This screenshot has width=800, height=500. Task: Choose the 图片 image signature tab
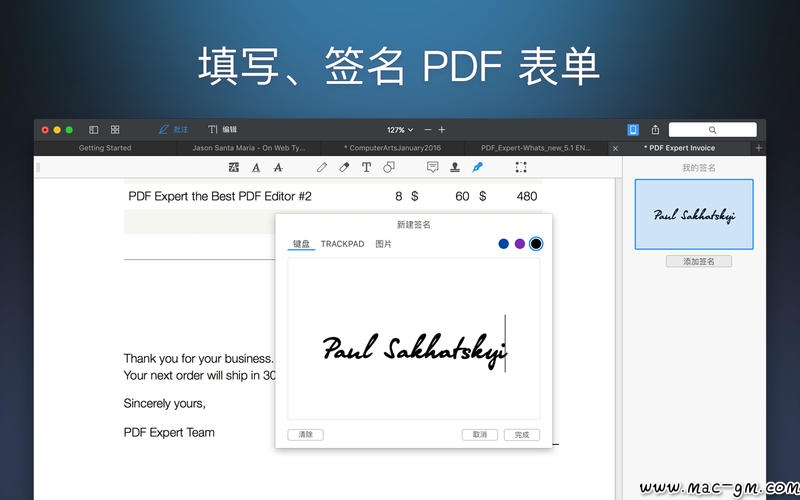(x=383, y=244)
